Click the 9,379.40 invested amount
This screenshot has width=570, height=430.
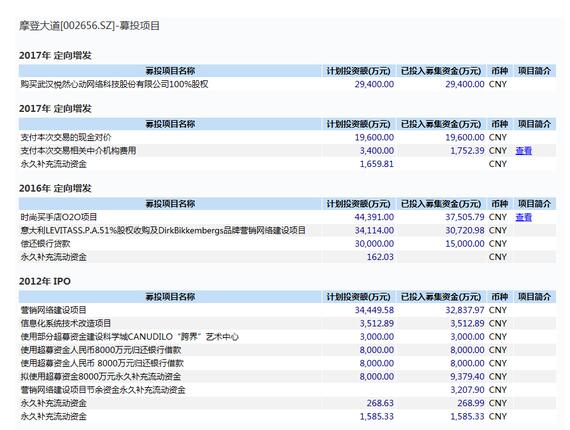point(467,377)
